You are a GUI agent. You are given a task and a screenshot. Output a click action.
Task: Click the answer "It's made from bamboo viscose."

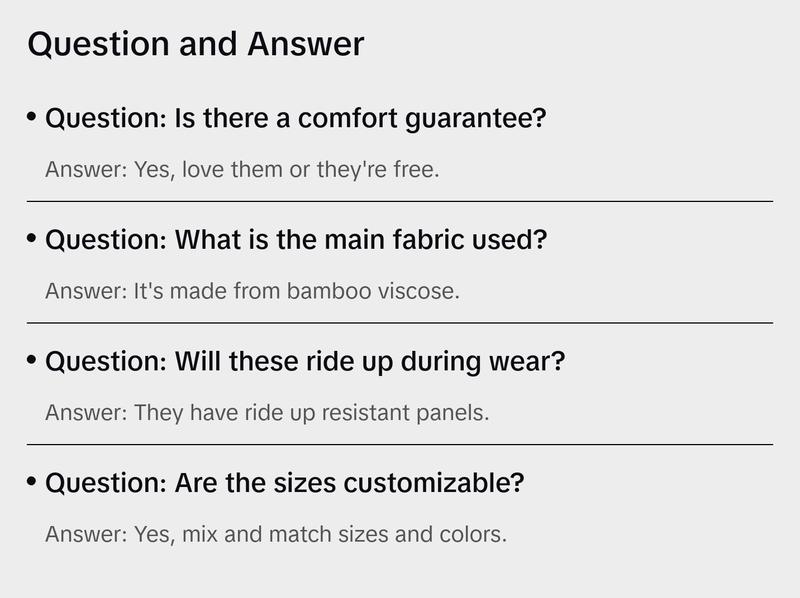pos(252,291)
